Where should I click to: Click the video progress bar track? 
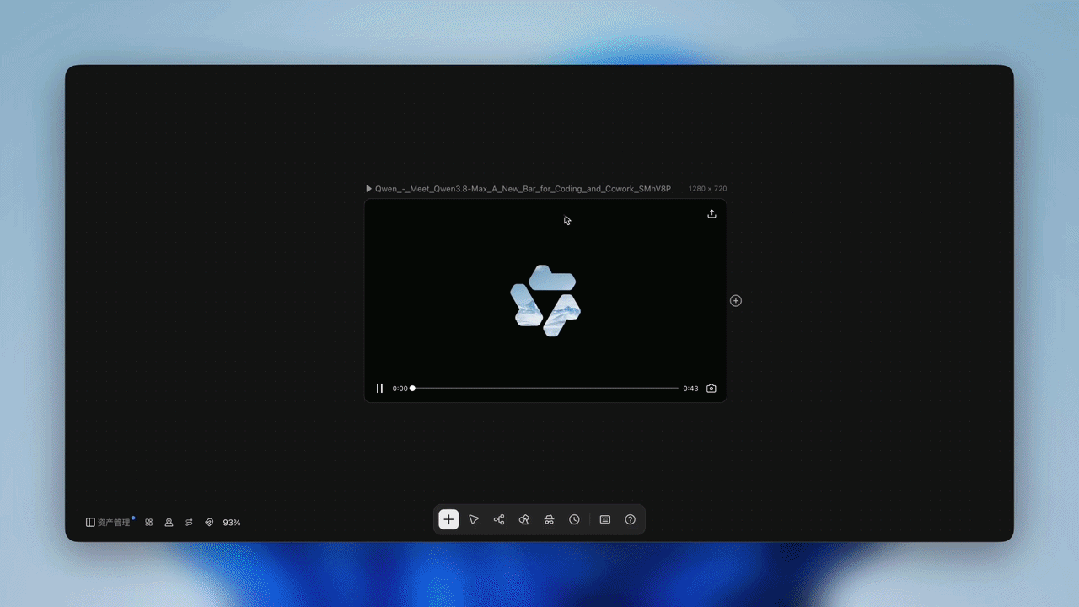[546, 388]
